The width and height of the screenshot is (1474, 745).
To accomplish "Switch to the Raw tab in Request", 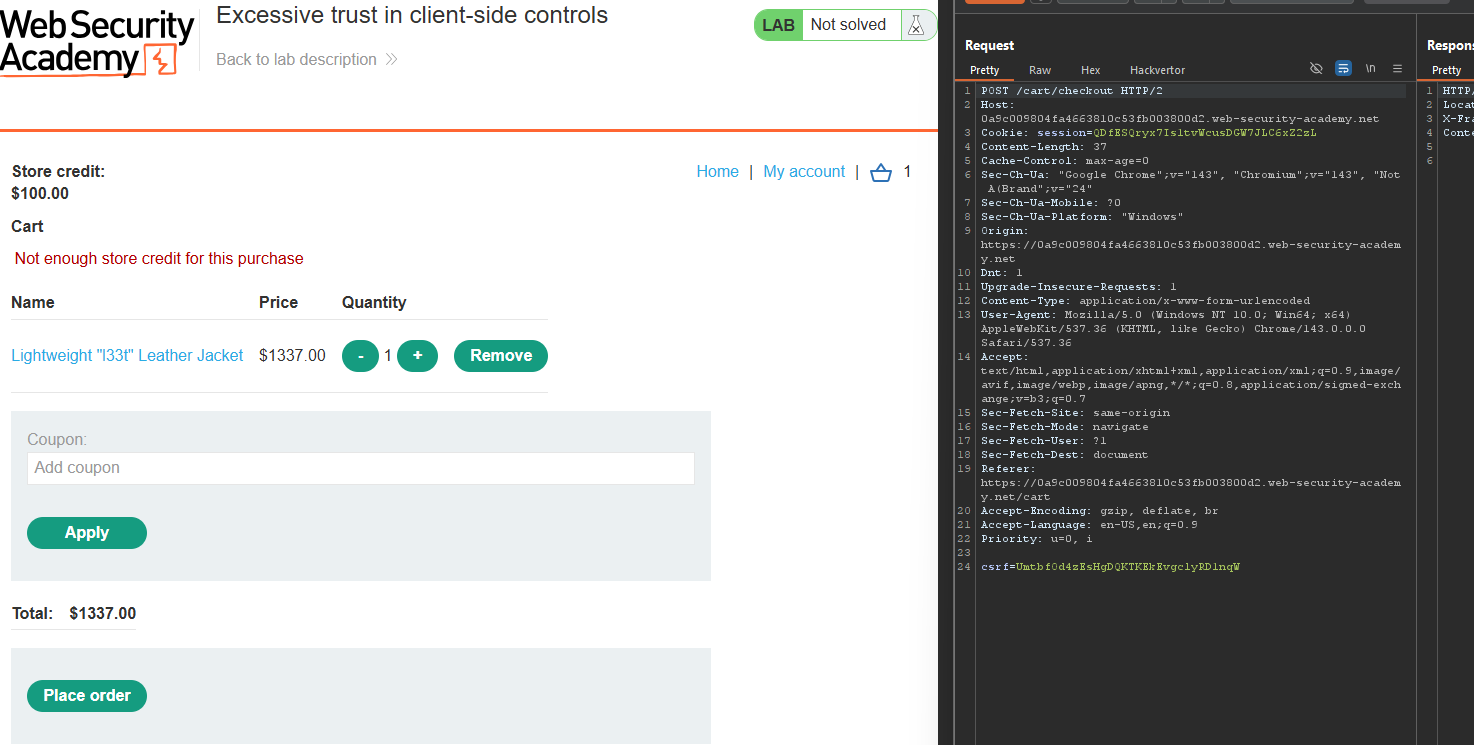I will (1040, 70).
